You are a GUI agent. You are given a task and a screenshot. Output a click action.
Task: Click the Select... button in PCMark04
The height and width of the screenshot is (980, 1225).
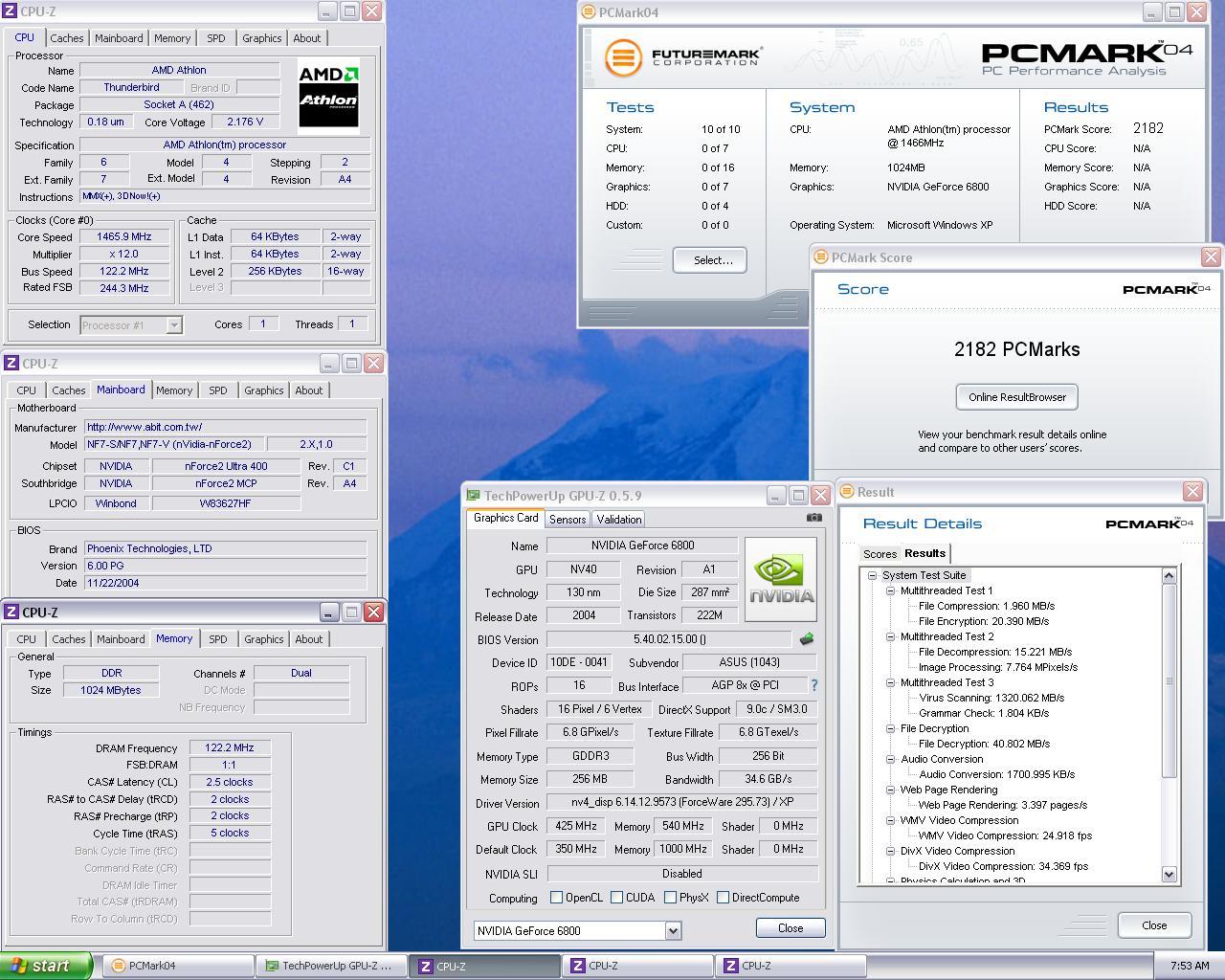coord(709,259)
